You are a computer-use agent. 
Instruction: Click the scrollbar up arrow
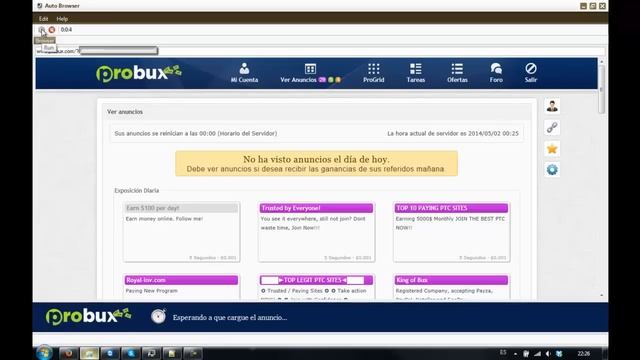coord(602,62)
